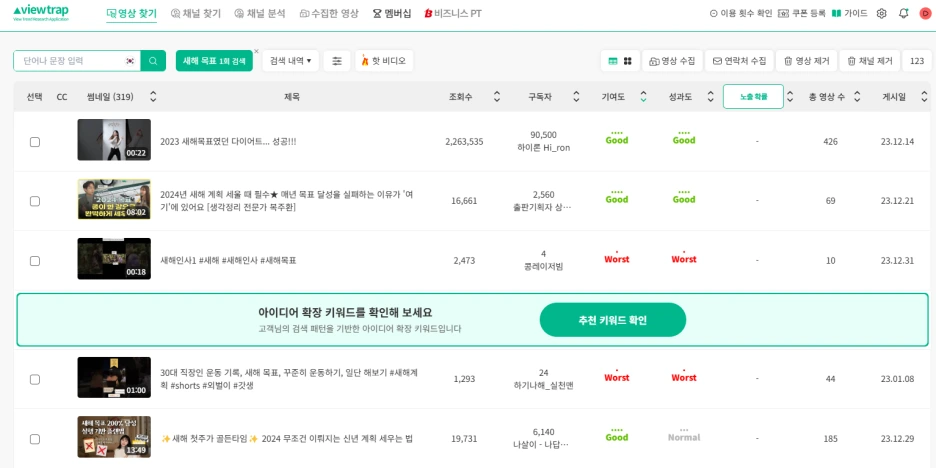Open the filter sliders settings icon
936x468 pixels.
337,61
